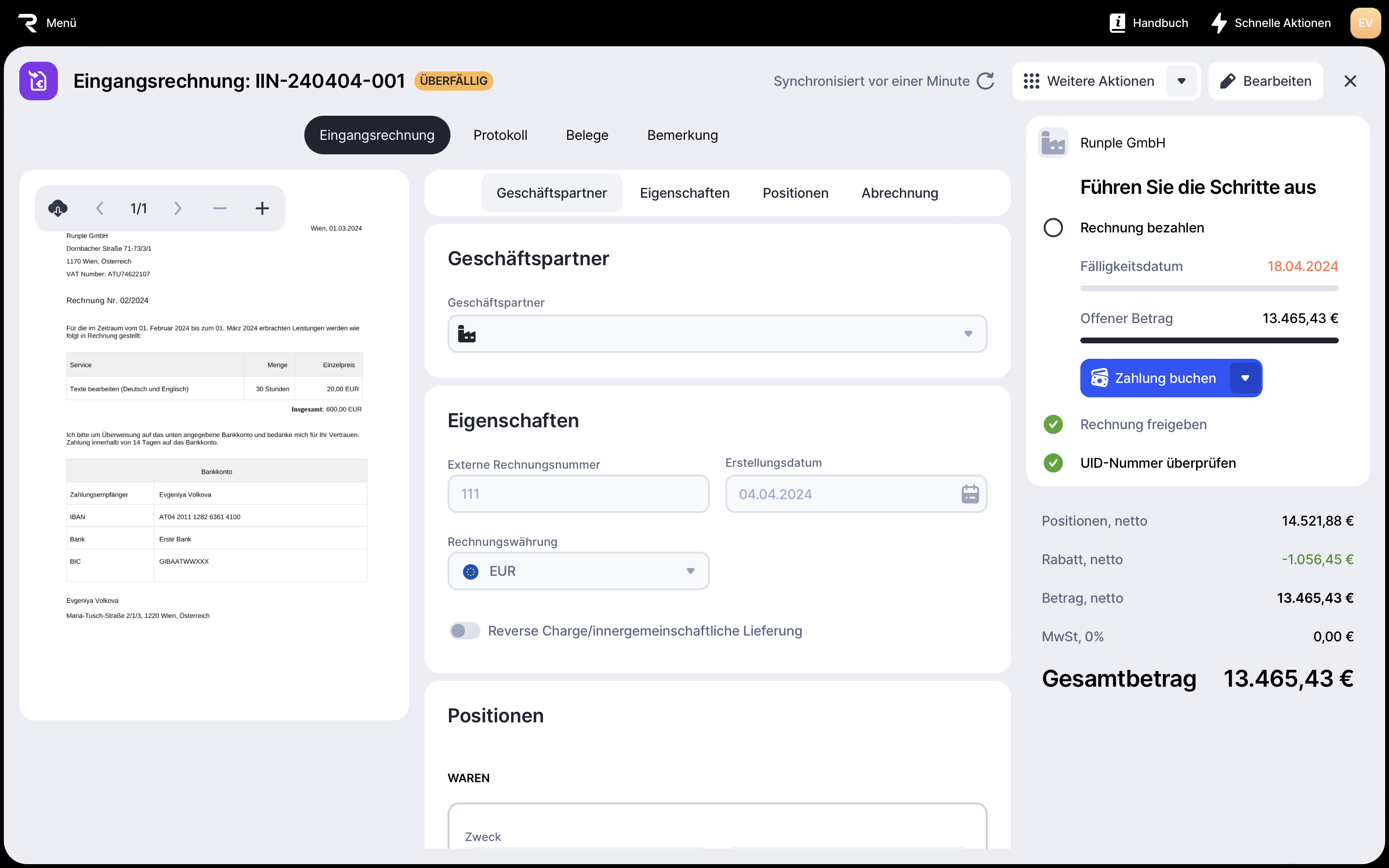Open the Geschäftspartner dropdown field

pos(717,334)
